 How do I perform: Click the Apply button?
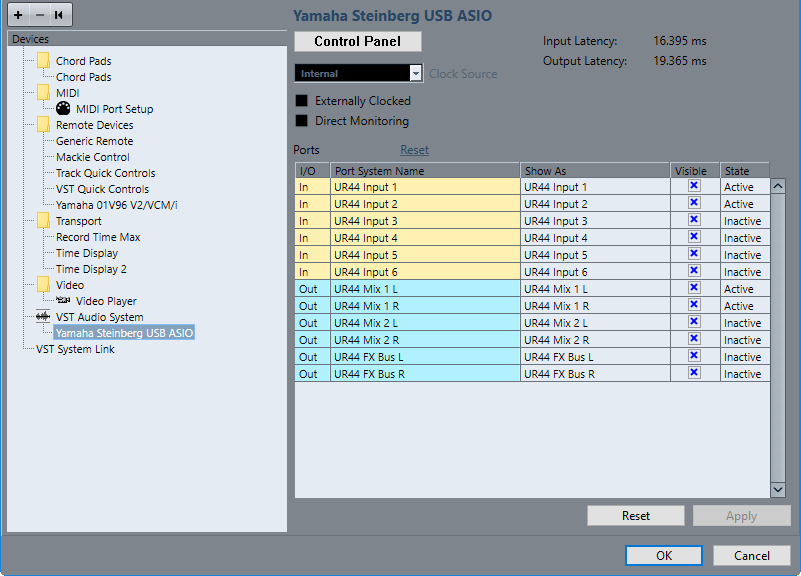(x=741, y=516)
